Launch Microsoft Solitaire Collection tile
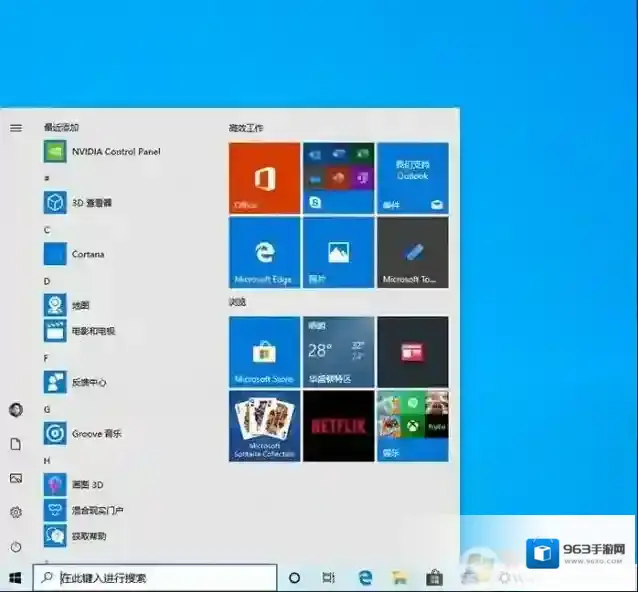The image size is (638, 592). pos(264,426)
